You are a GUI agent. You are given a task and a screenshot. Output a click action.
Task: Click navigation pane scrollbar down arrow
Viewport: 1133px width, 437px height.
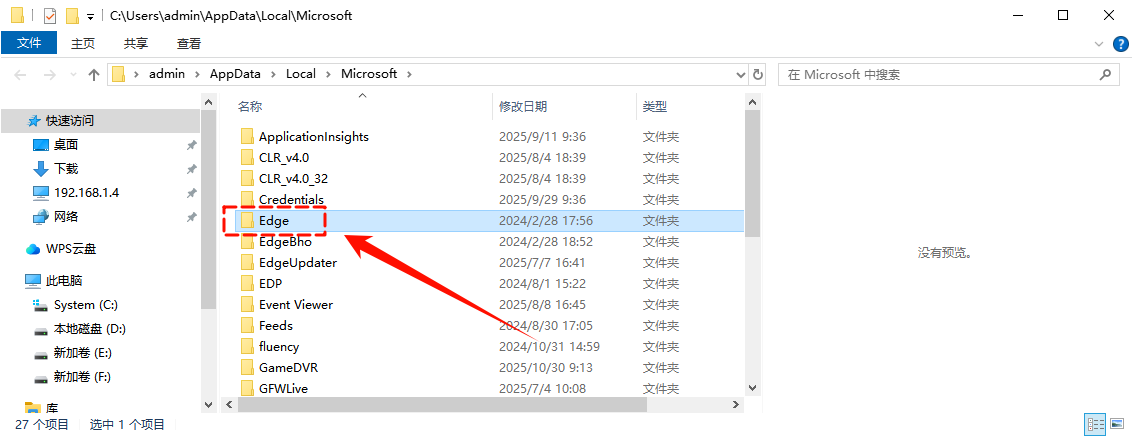[x=208, y=404]
